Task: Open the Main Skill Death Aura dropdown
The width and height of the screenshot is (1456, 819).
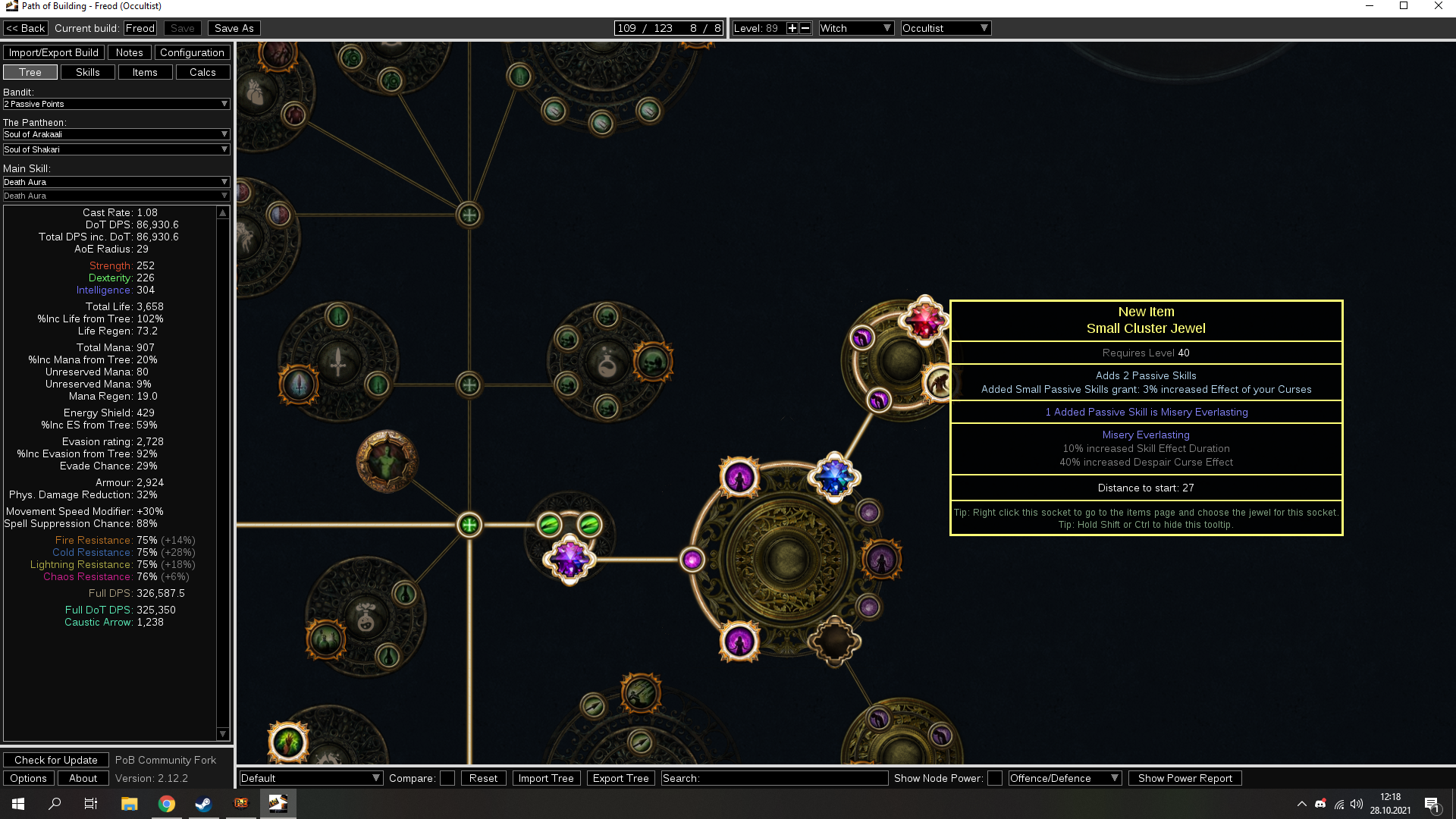Action: (116, 182)
